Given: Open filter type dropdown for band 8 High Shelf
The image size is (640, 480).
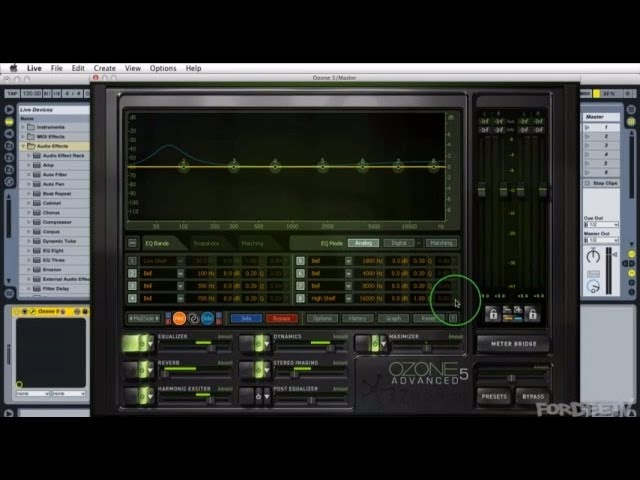Looking at the screenshot, I should [x=348, y=298].
